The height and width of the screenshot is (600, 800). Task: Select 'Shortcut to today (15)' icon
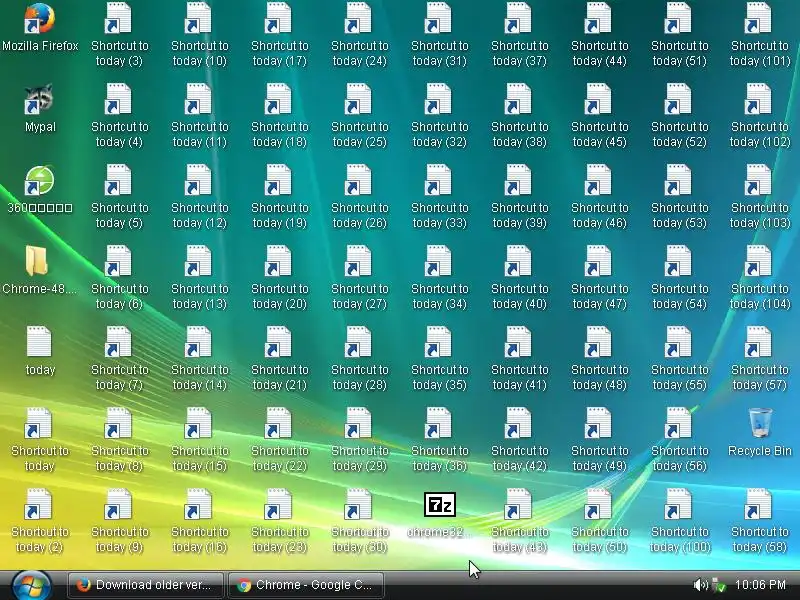[199, 440]
